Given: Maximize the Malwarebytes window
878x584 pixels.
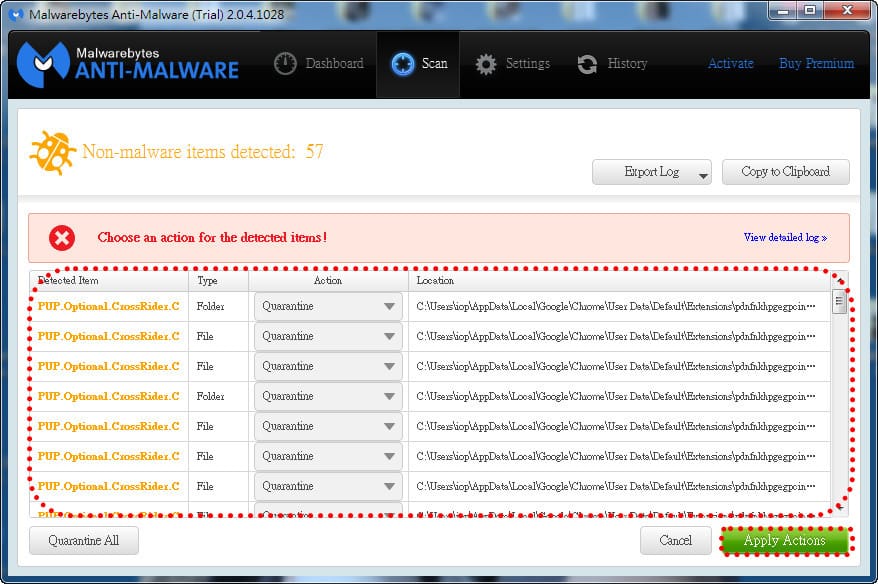Looking at the screenshot, I should 810,11.
